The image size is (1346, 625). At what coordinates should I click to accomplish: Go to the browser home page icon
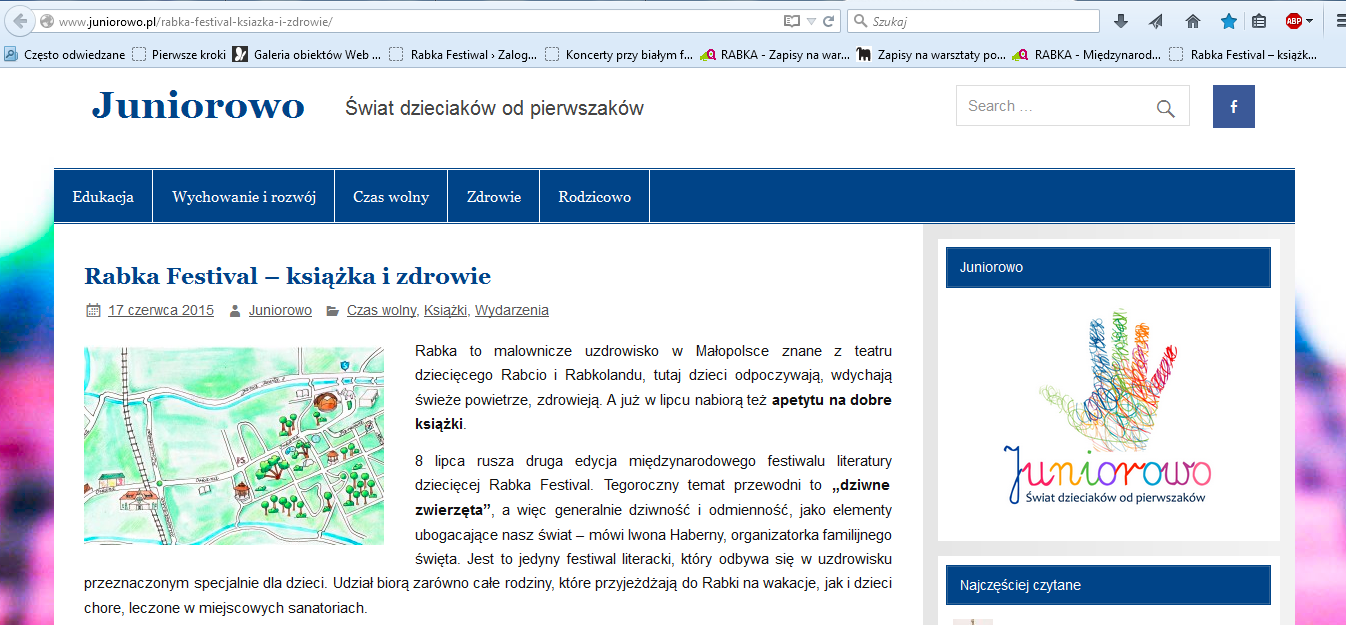point(1192,21)
